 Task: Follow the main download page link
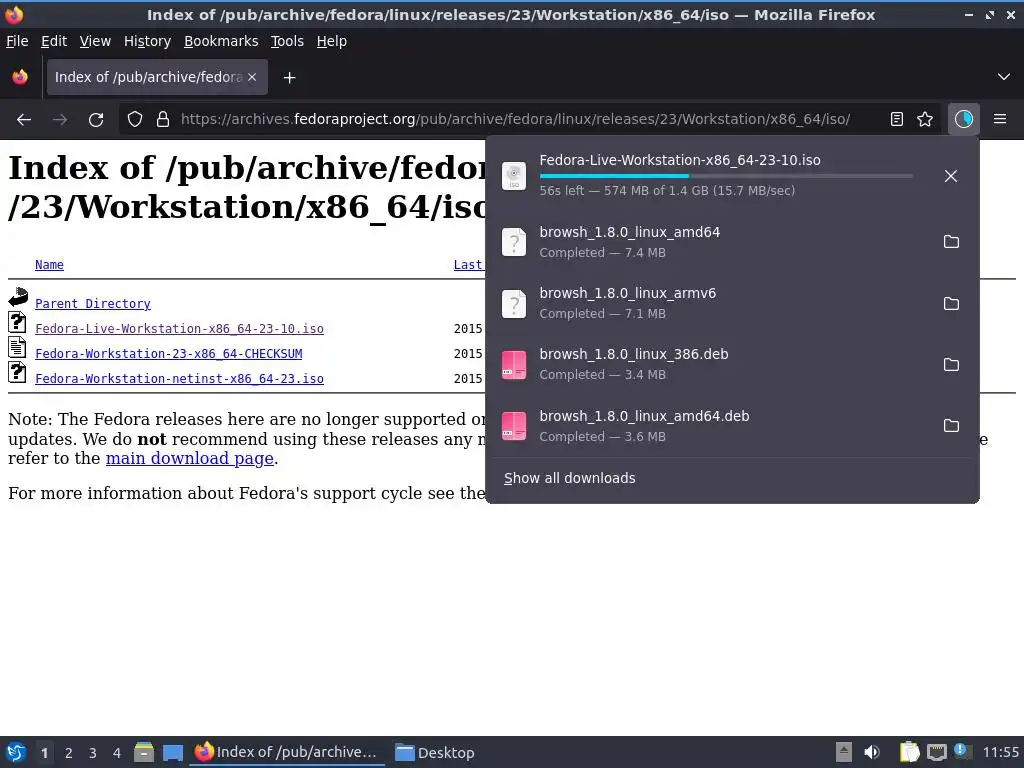pos(189,458)
